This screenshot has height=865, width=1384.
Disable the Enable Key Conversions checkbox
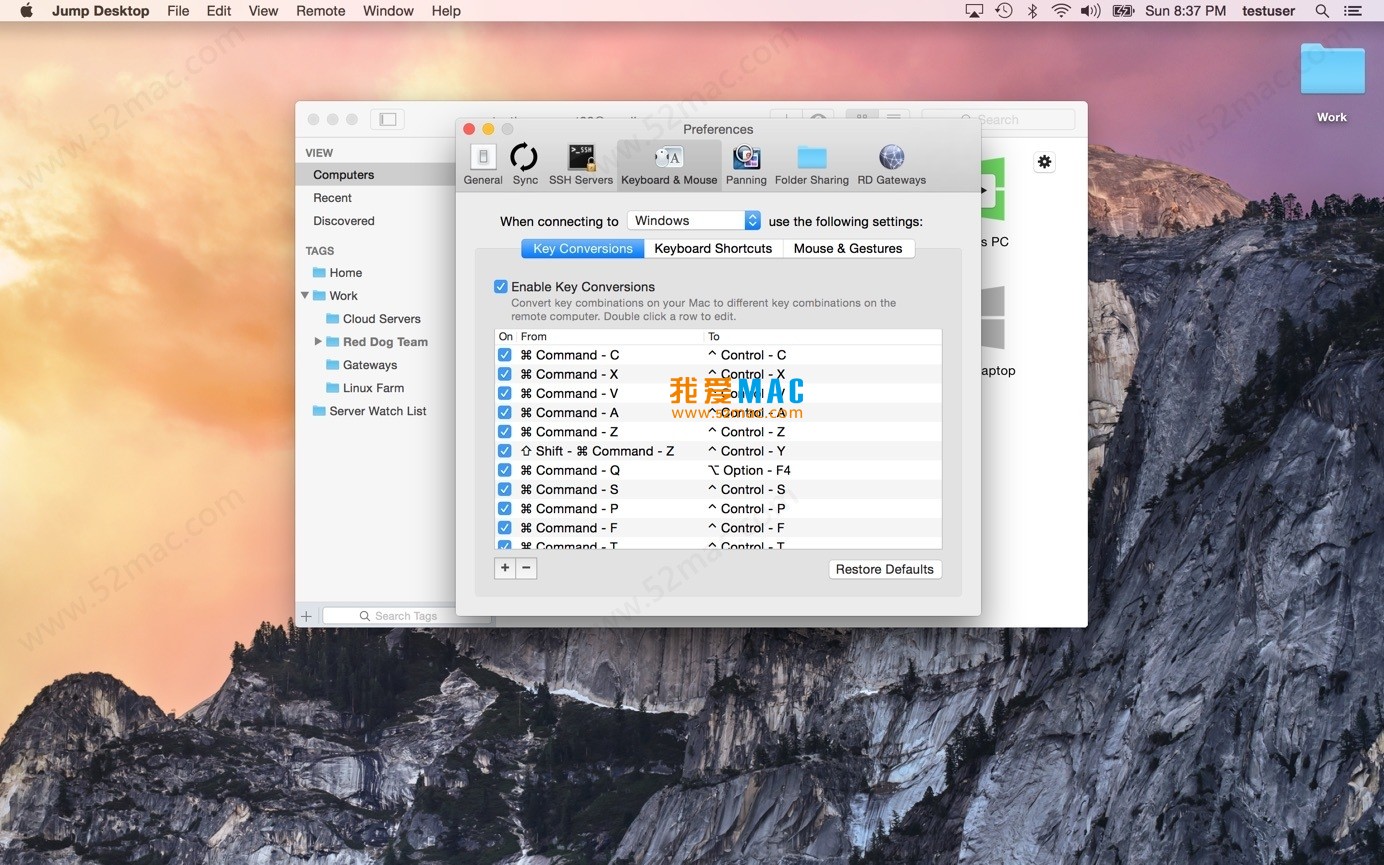pos(501,287)
